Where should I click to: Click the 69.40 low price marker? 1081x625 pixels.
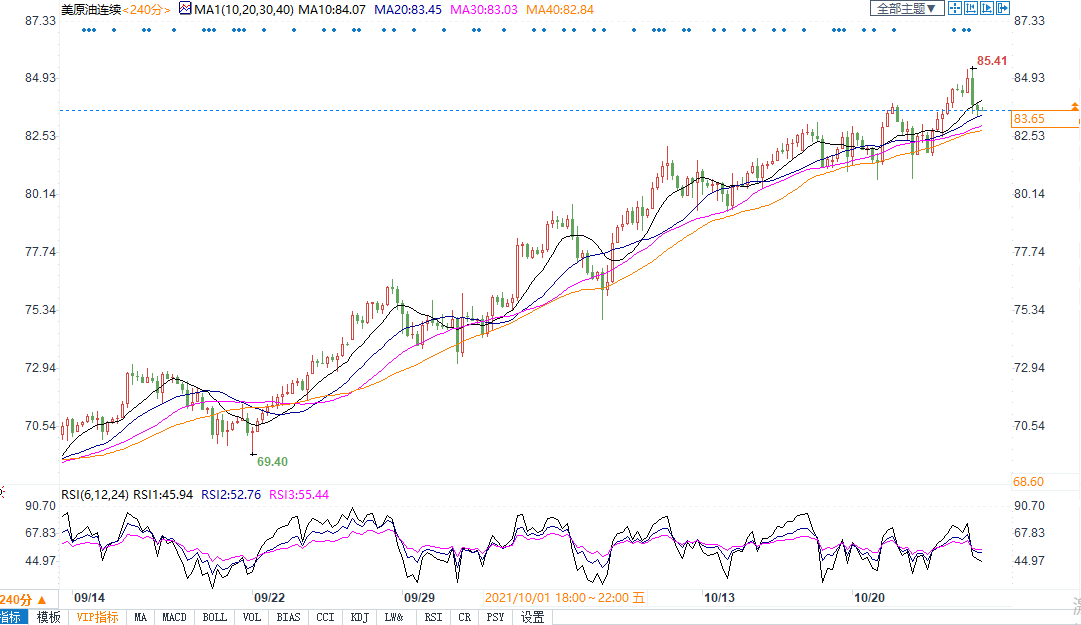[x=272, y=461]
